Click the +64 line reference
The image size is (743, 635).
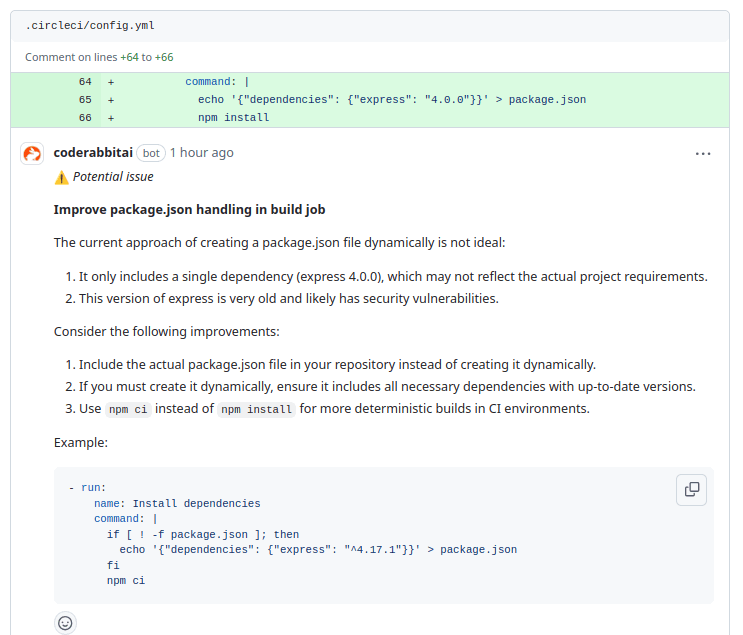click(130, 57)
